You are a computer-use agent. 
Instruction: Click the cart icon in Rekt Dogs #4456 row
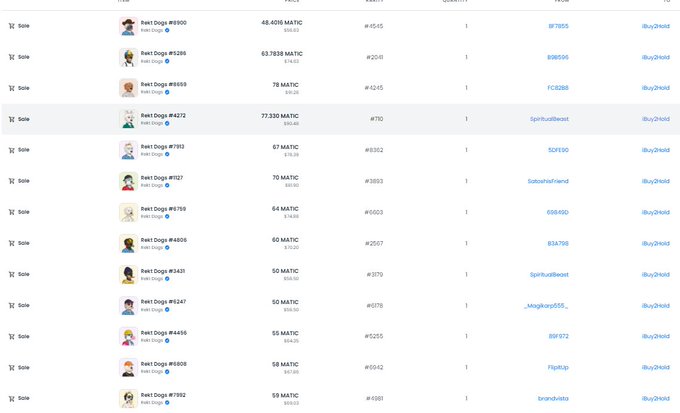click(11, 337)
